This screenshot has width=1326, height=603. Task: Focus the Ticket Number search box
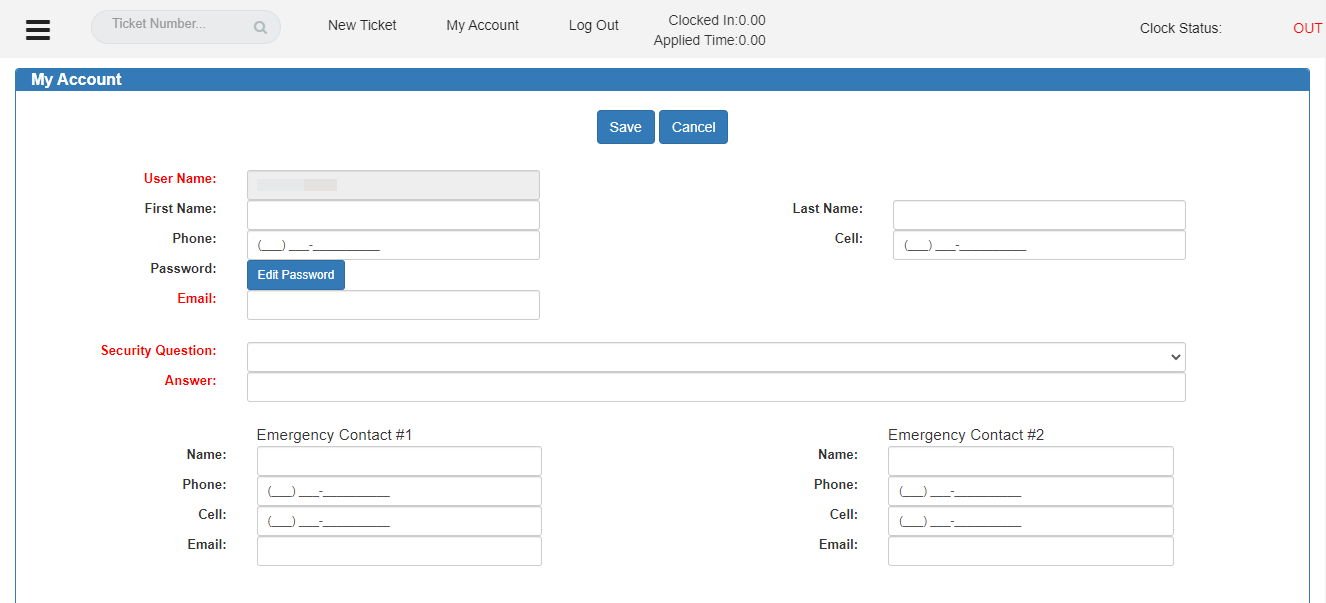click(x=186, y=27)
